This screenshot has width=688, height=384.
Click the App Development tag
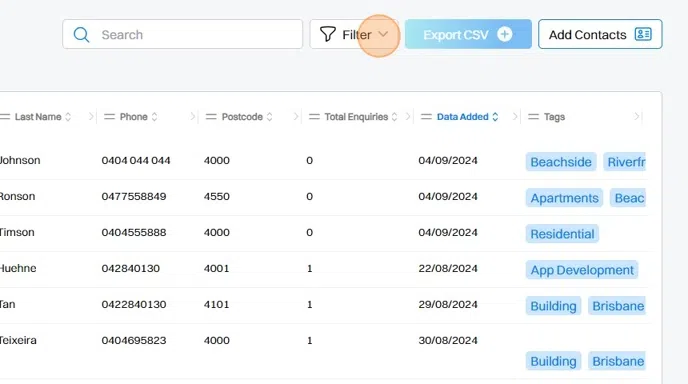click(x=582, y=270)
